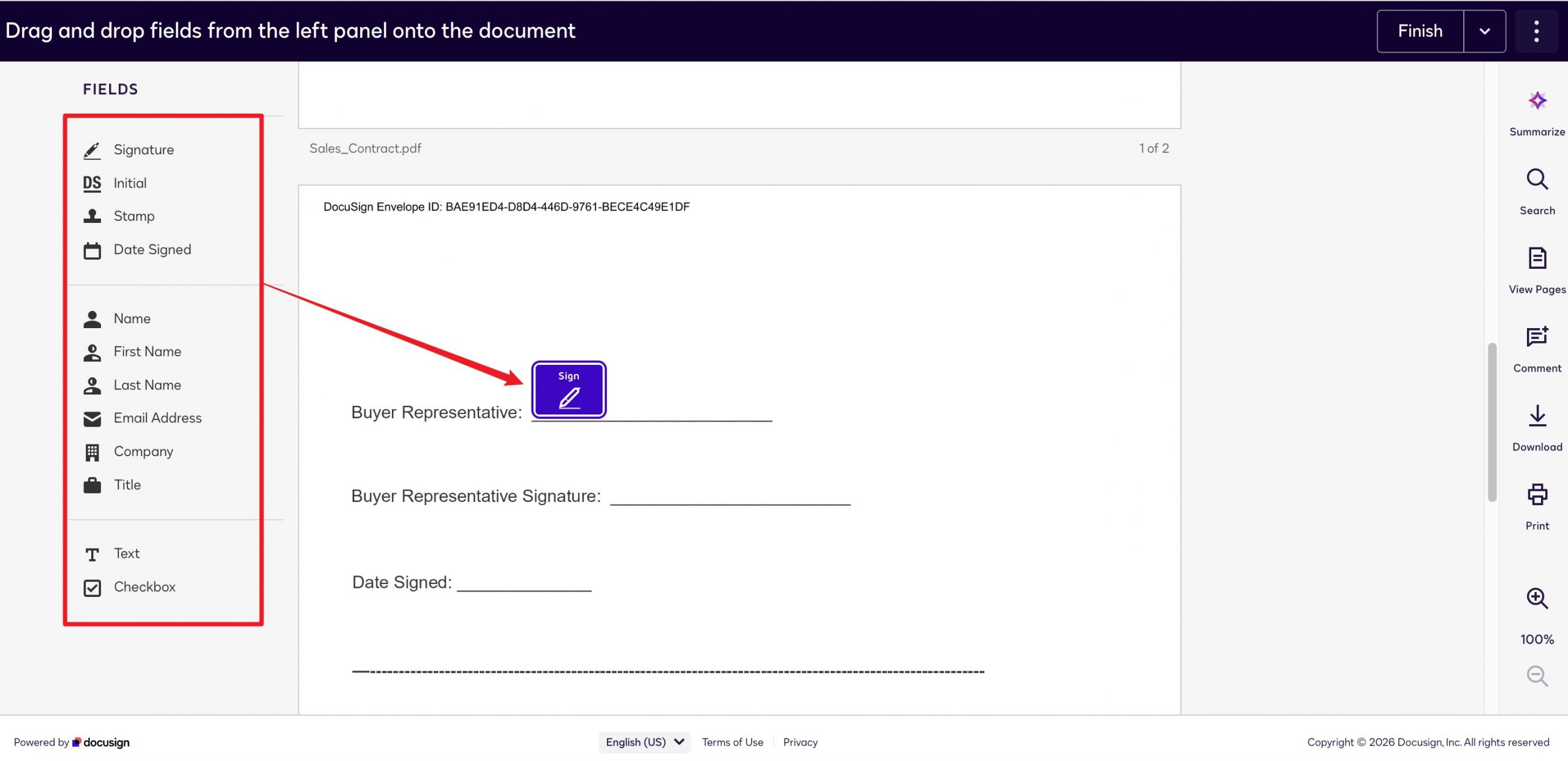Select the Name field person icon
Viewport: 1568px width, 761px height.
(x=92, y=319)
